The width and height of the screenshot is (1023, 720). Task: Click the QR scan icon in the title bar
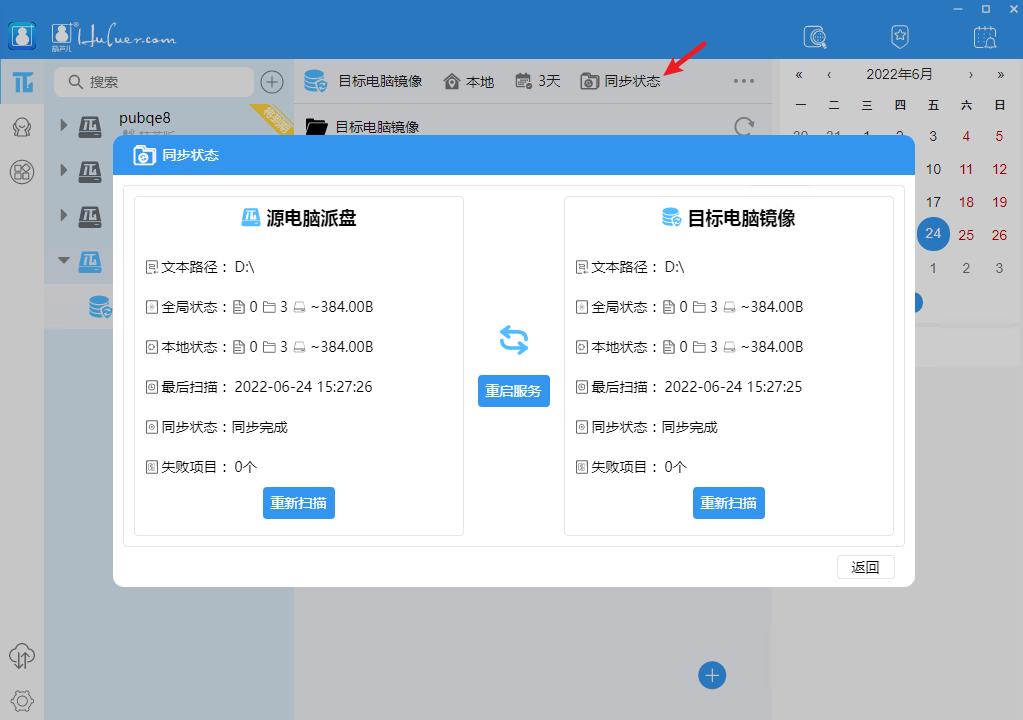click(814, 36)
